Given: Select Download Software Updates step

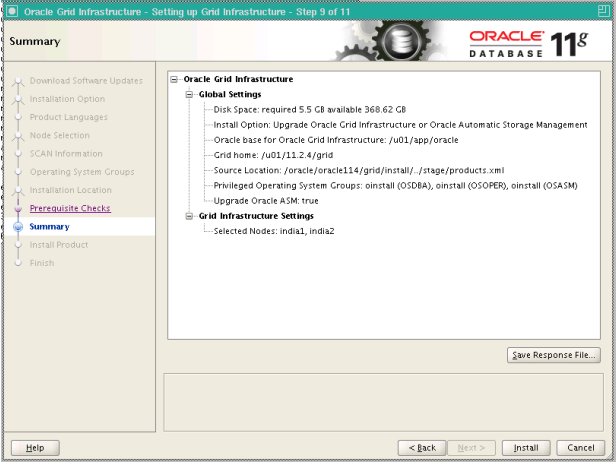Looking at the screenshot, I should point(86,81).
